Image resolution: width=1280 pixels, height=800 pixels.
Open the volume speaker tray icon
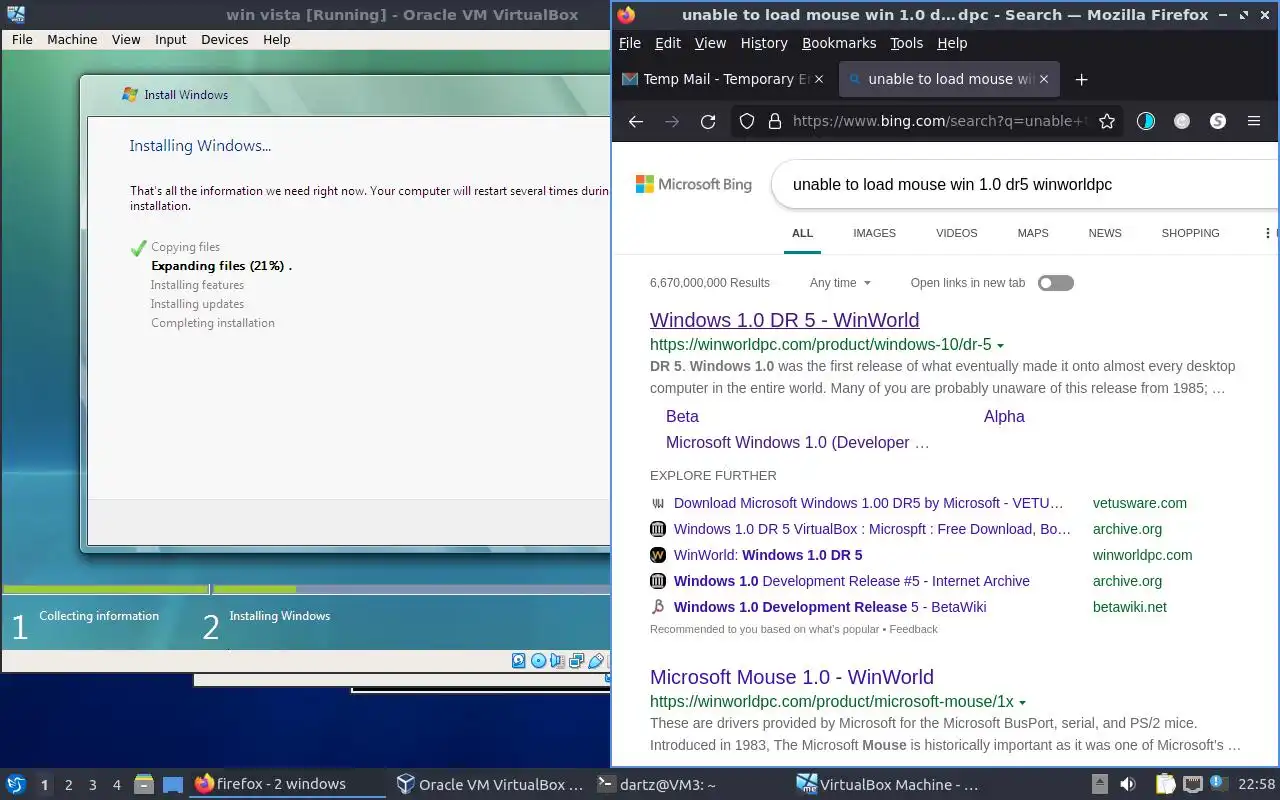tap(1128, 784)
